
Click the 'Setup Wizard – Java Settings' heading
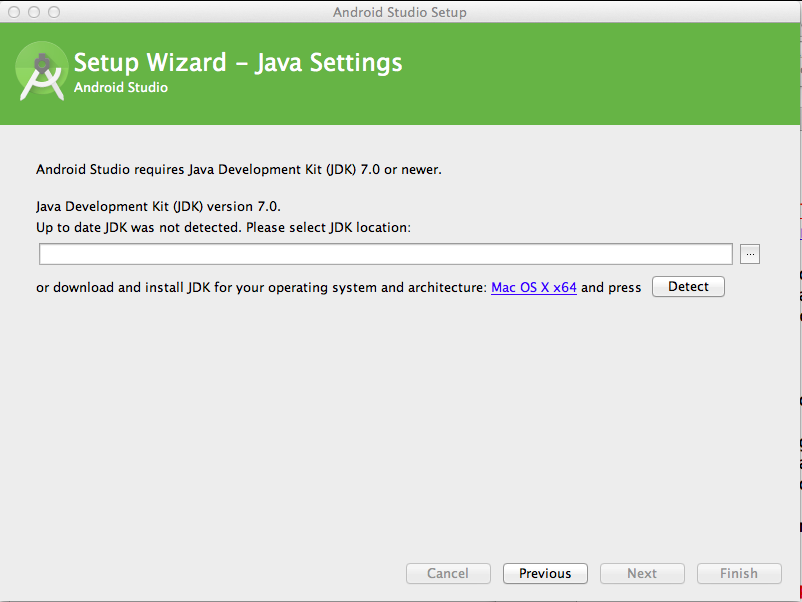click(x=238, y=62)
